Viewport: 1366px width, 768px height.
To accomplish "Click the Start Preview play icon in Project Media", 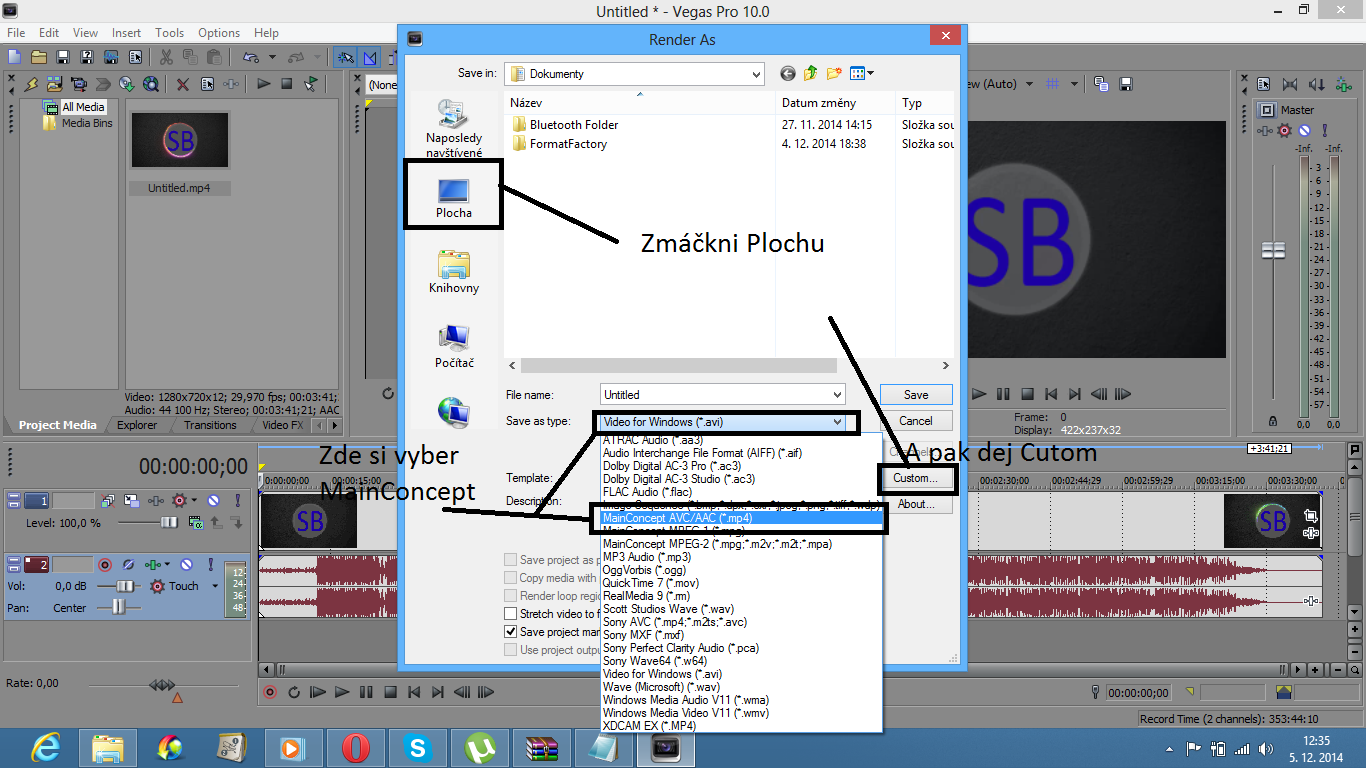I will tap(263, 84).
